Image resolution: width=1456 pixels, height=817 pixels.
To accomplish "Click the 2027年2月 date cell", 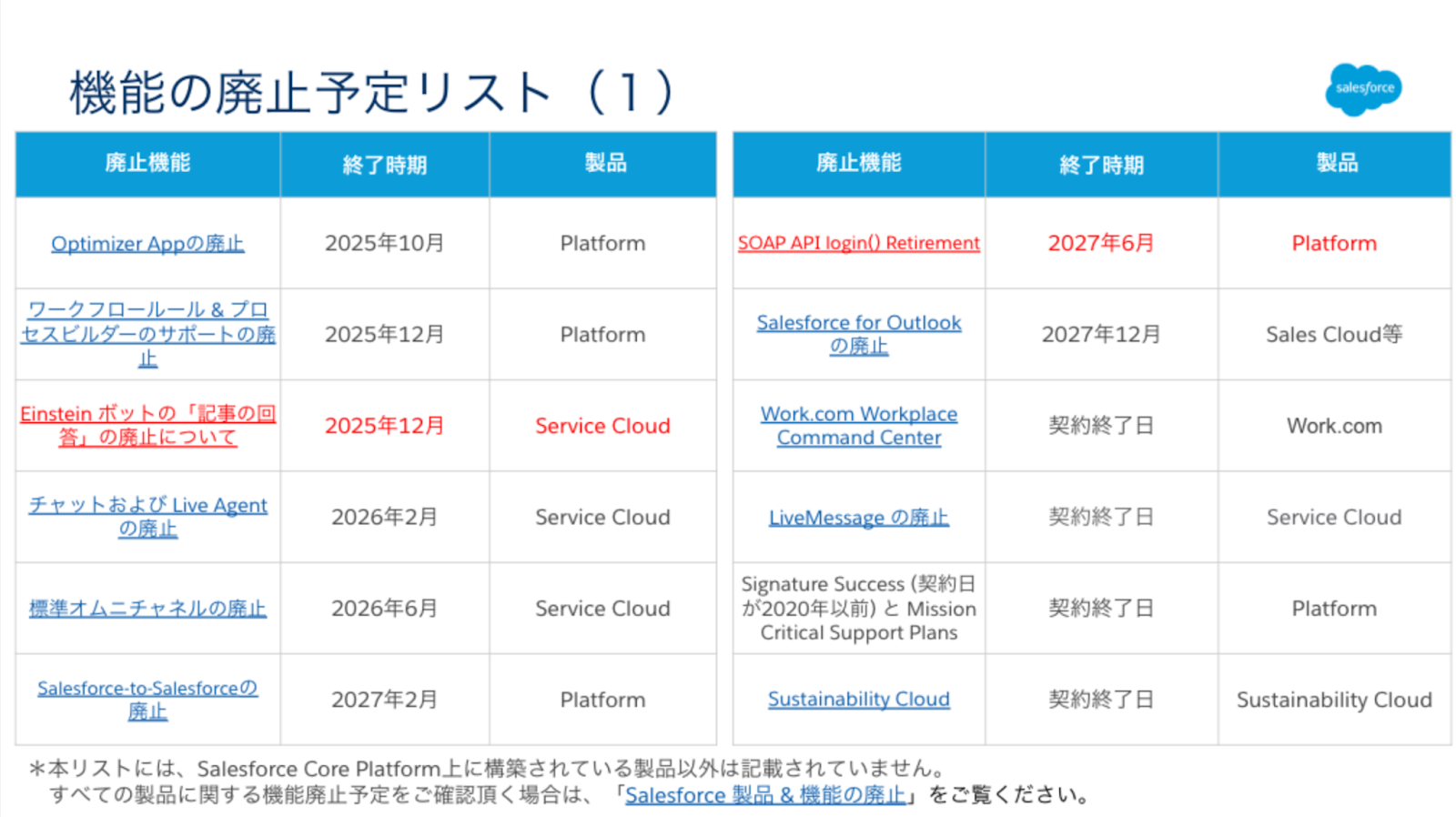I will (x=385, y=700).
